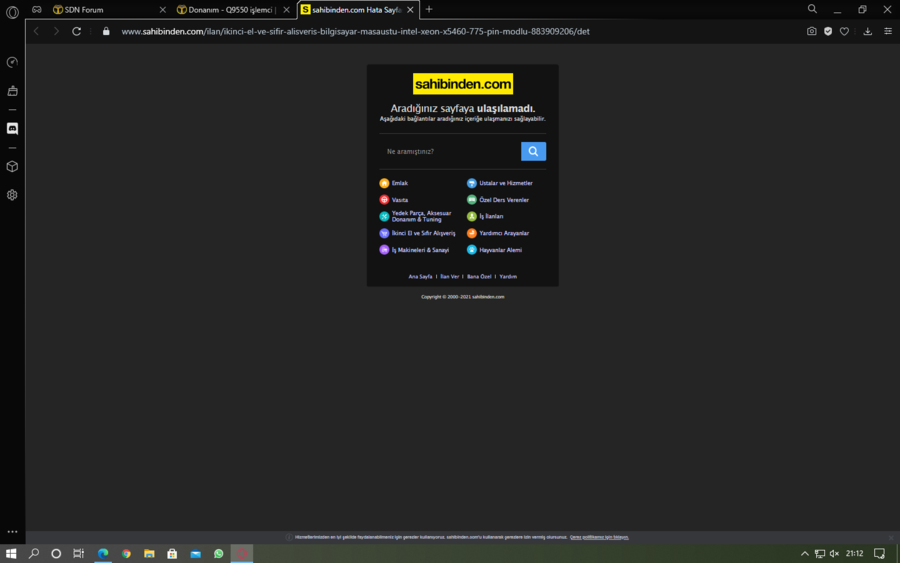Close the sahibinden.com Hata tab
Screen dimensions: 900x563
pyautogui.click(x=410, y=10)
